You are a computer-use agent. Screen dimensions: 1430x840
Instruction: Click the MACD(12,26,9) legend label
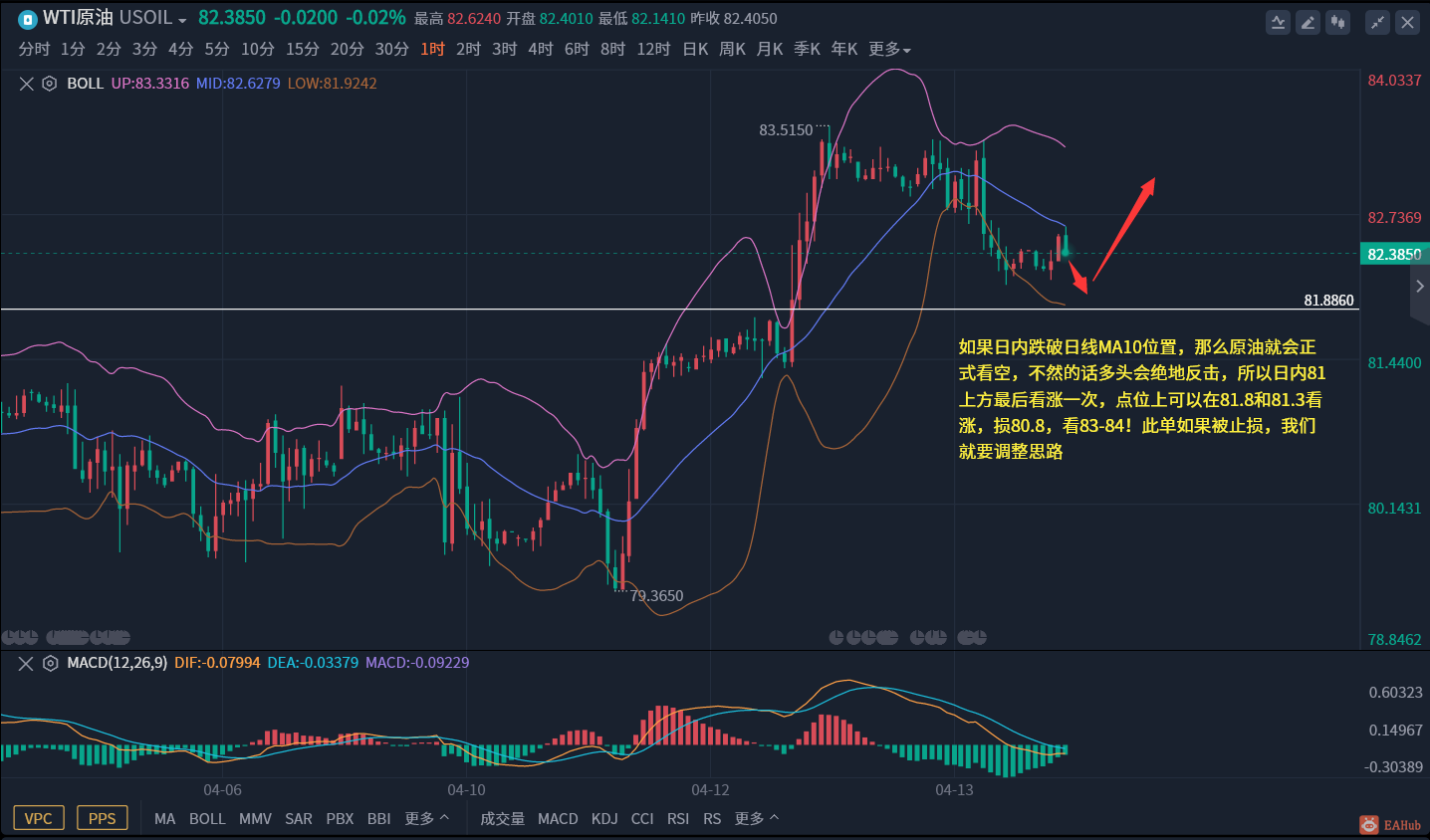pyautogui.click(x=118, y=663)
